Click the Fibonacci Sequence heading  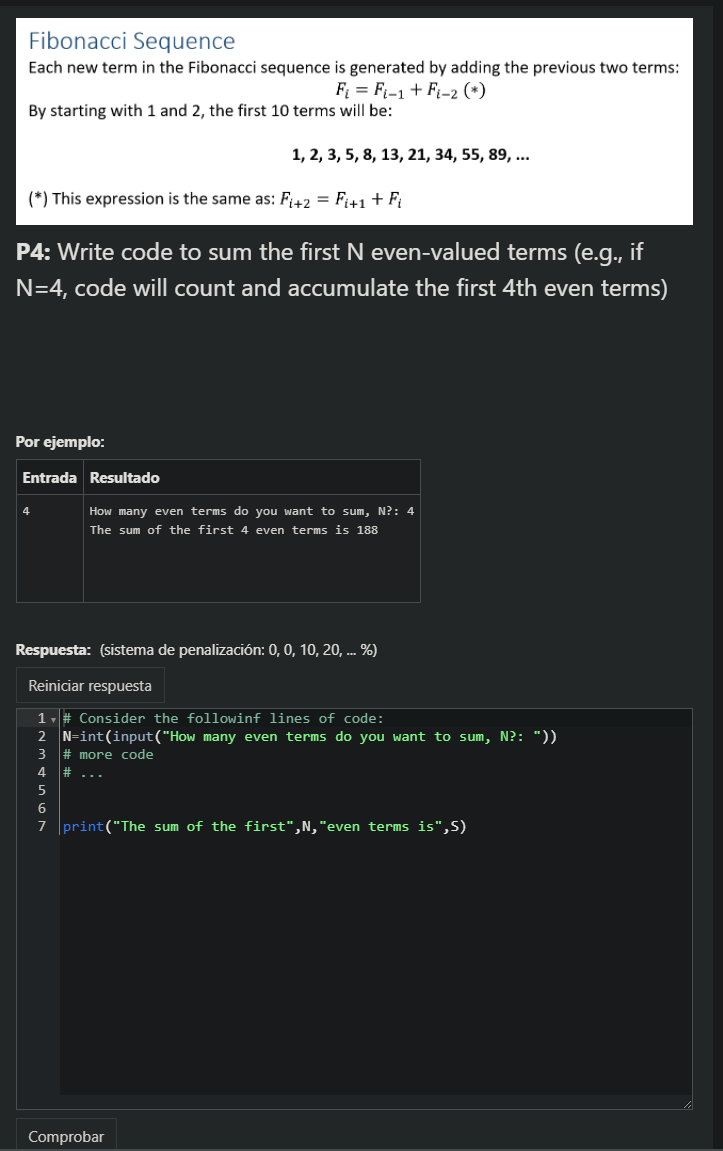tap(132, 41)
